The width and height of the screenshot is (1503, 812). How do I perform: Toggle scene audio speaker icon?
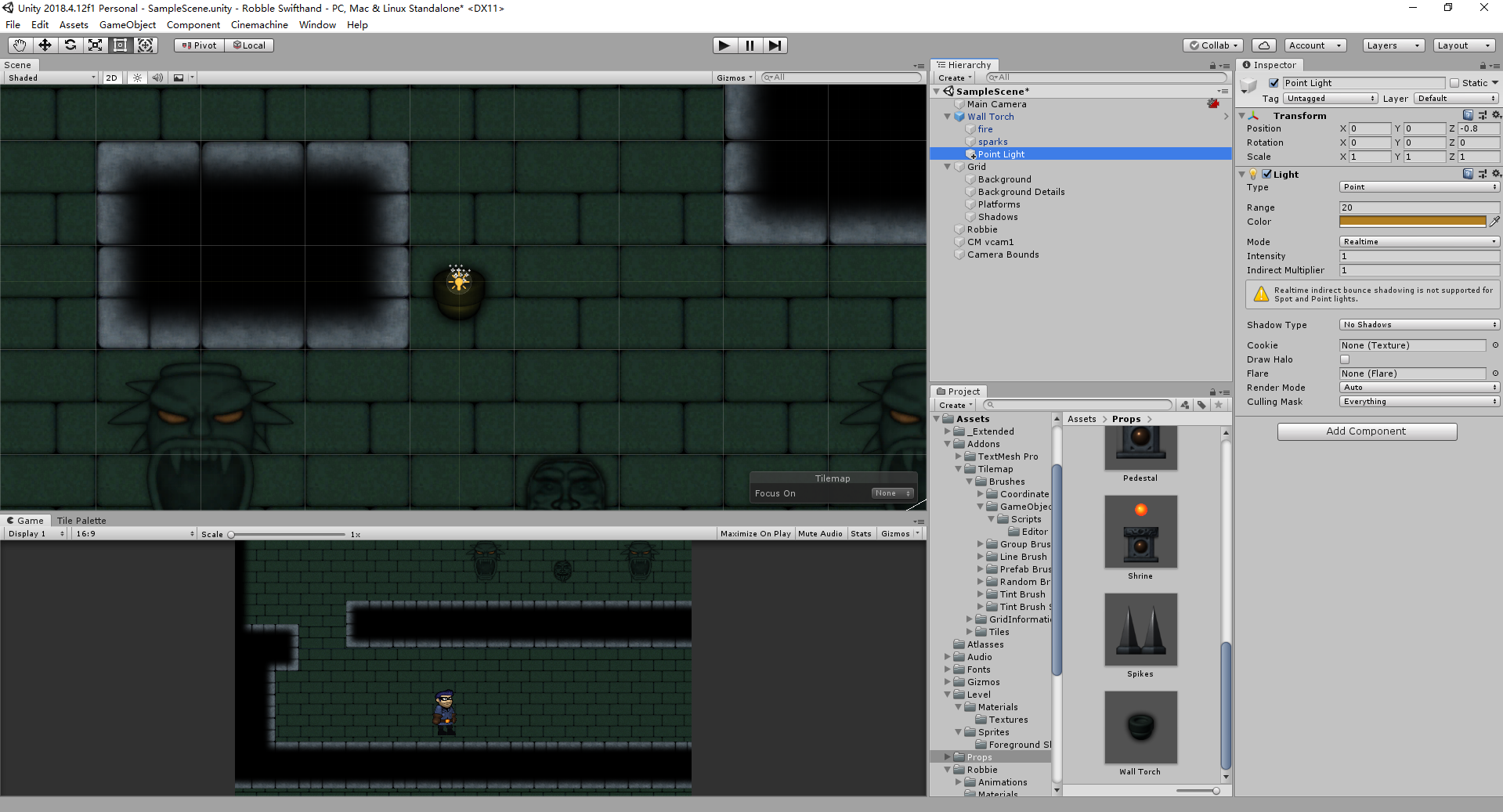click(157, 78)
